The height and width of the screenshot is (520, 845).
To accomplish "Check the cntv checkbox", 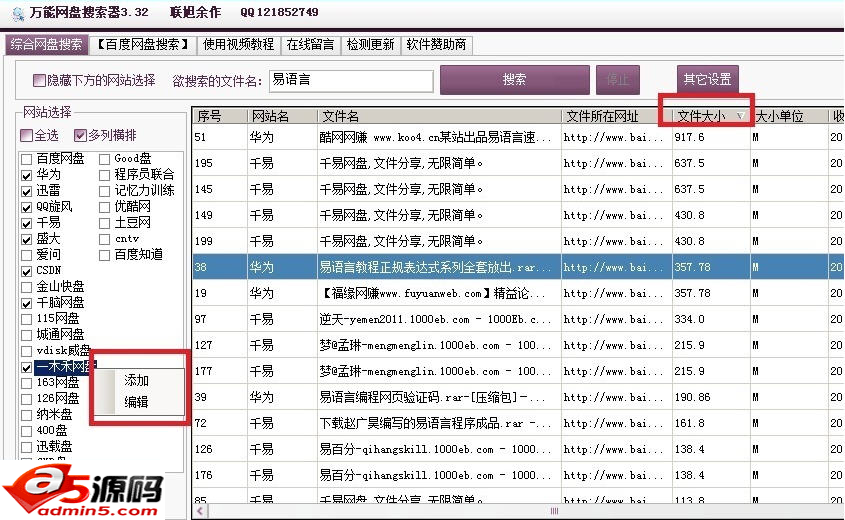I will (105, 239).
